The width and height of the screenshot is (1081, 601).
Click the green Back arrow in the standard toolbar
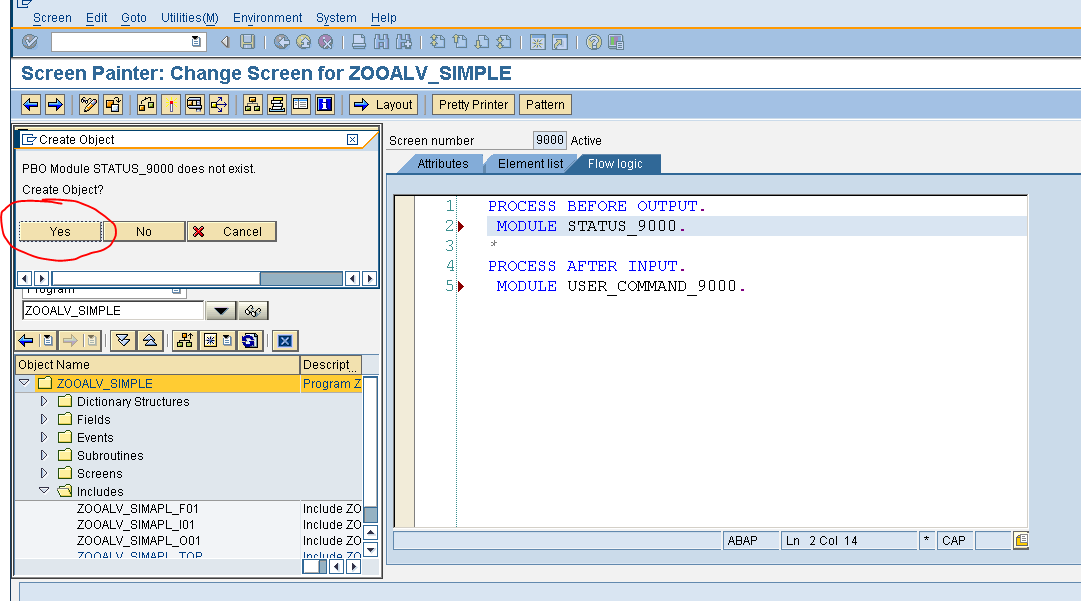(x=283, y=41)
